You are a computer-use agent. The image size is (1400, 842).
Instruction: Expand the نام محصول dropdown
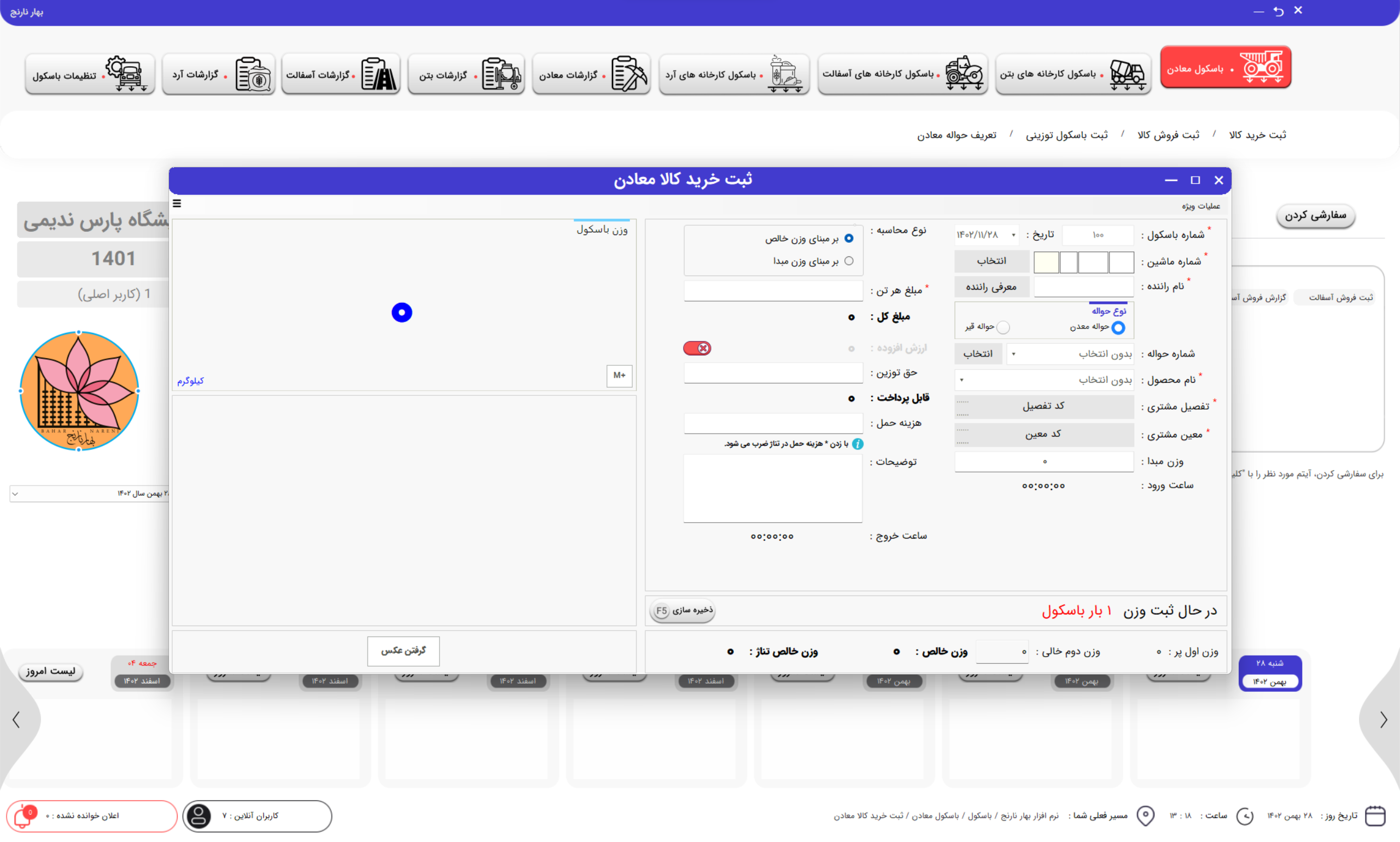tap(961, 379)
